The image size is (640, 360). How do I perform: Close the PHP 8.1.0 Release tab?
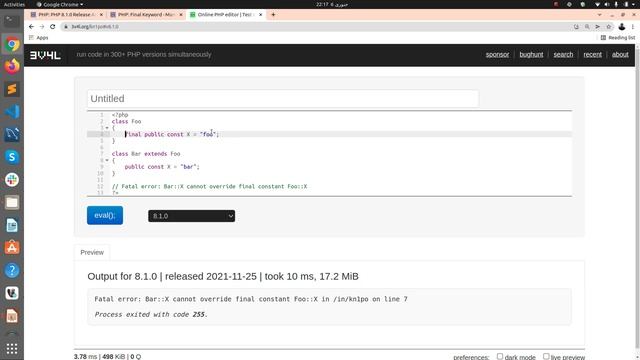click(x=101, y=15)
